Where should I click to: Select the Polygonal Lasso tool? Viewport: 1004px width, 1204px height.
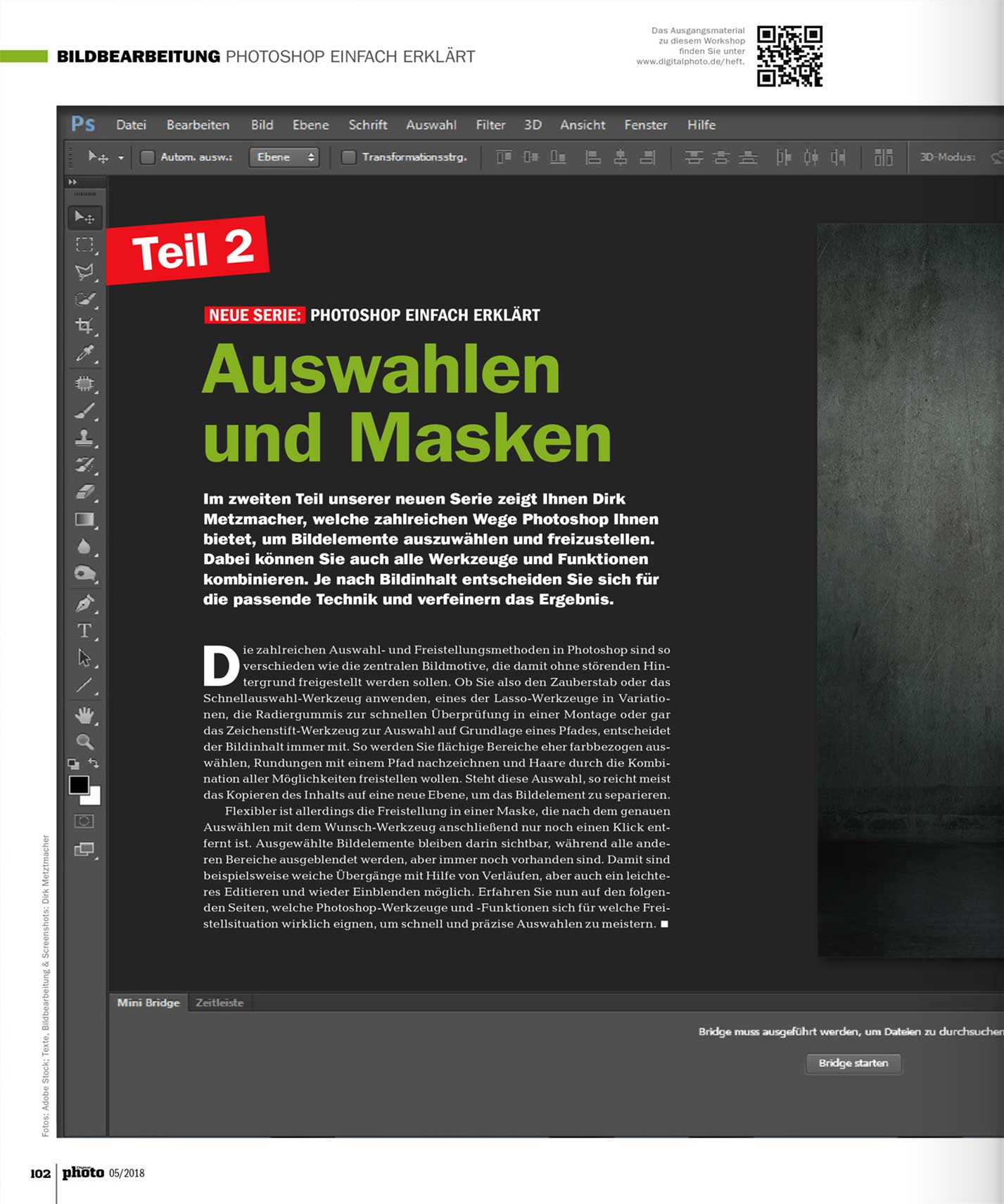84,272
